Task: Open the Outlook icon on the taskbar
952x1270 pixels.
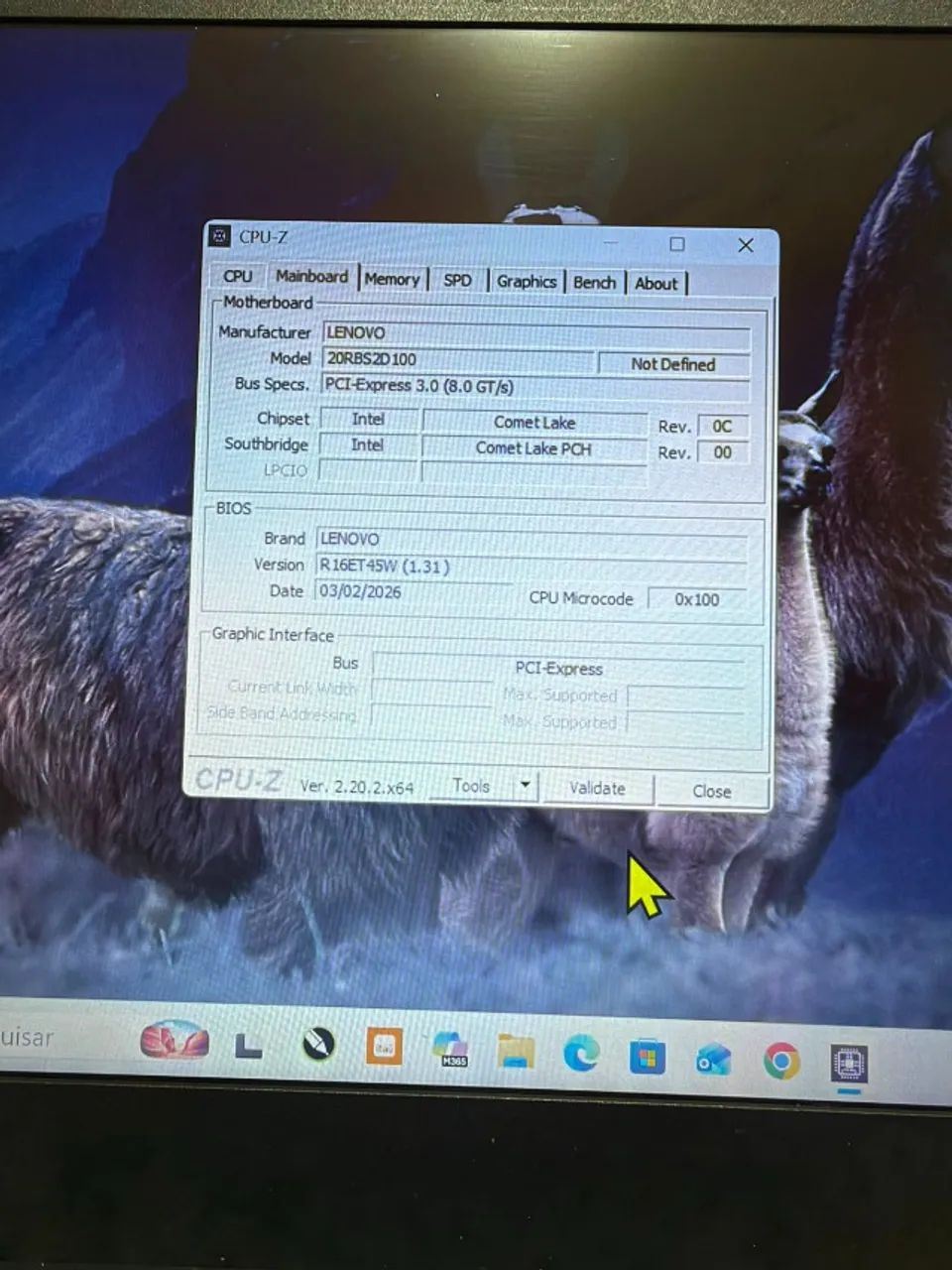Action: (713, 1060)
